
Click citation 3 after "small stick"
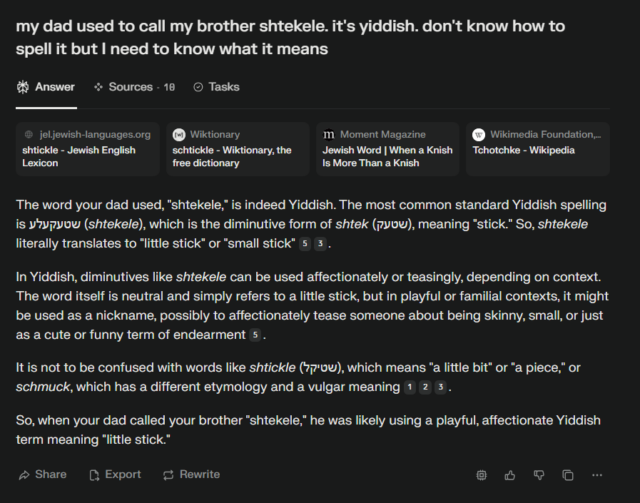click(x=319, y=244)
